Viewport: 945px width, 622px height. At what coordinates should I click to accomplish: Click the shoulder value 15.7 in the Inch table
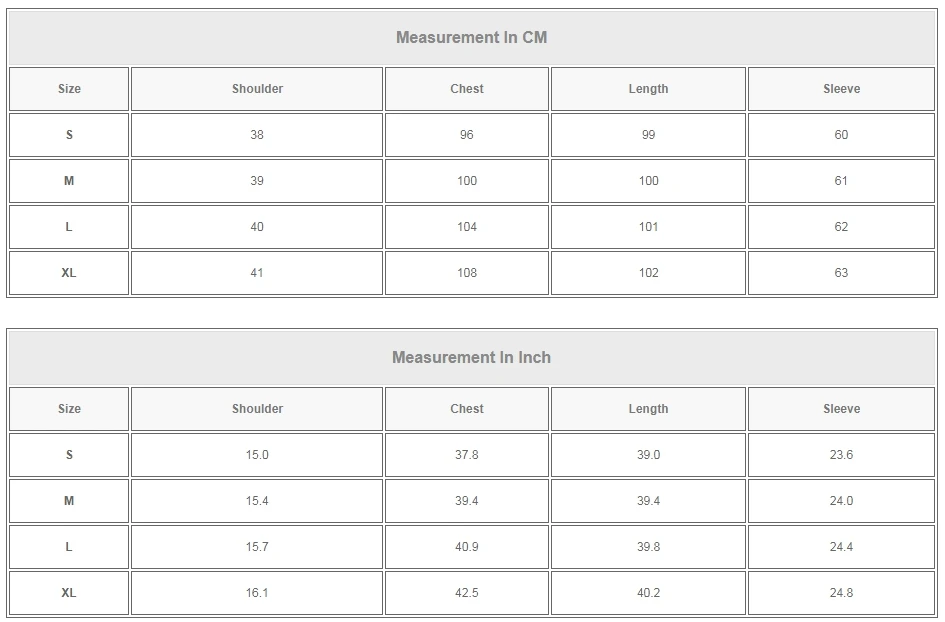click(257, 547)
